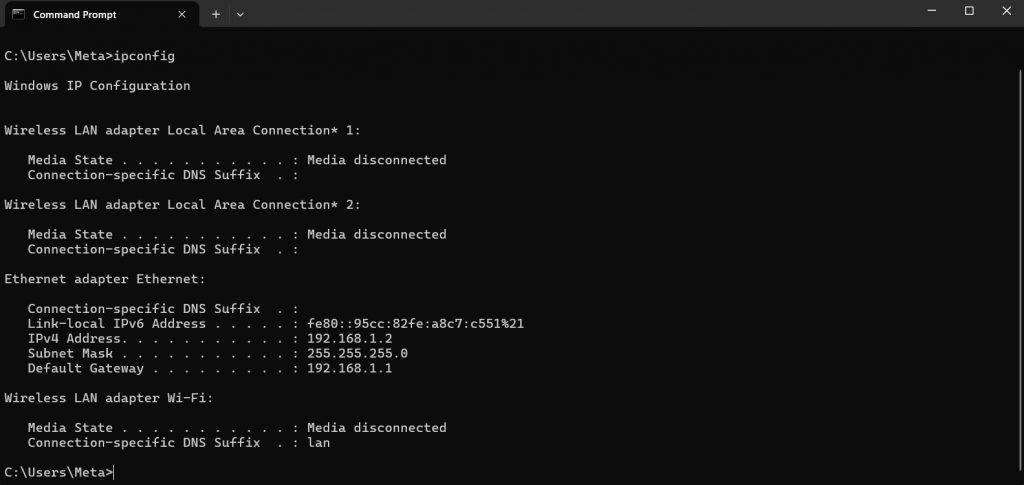Click the Windows IP Configuration heading

(97, 86)
